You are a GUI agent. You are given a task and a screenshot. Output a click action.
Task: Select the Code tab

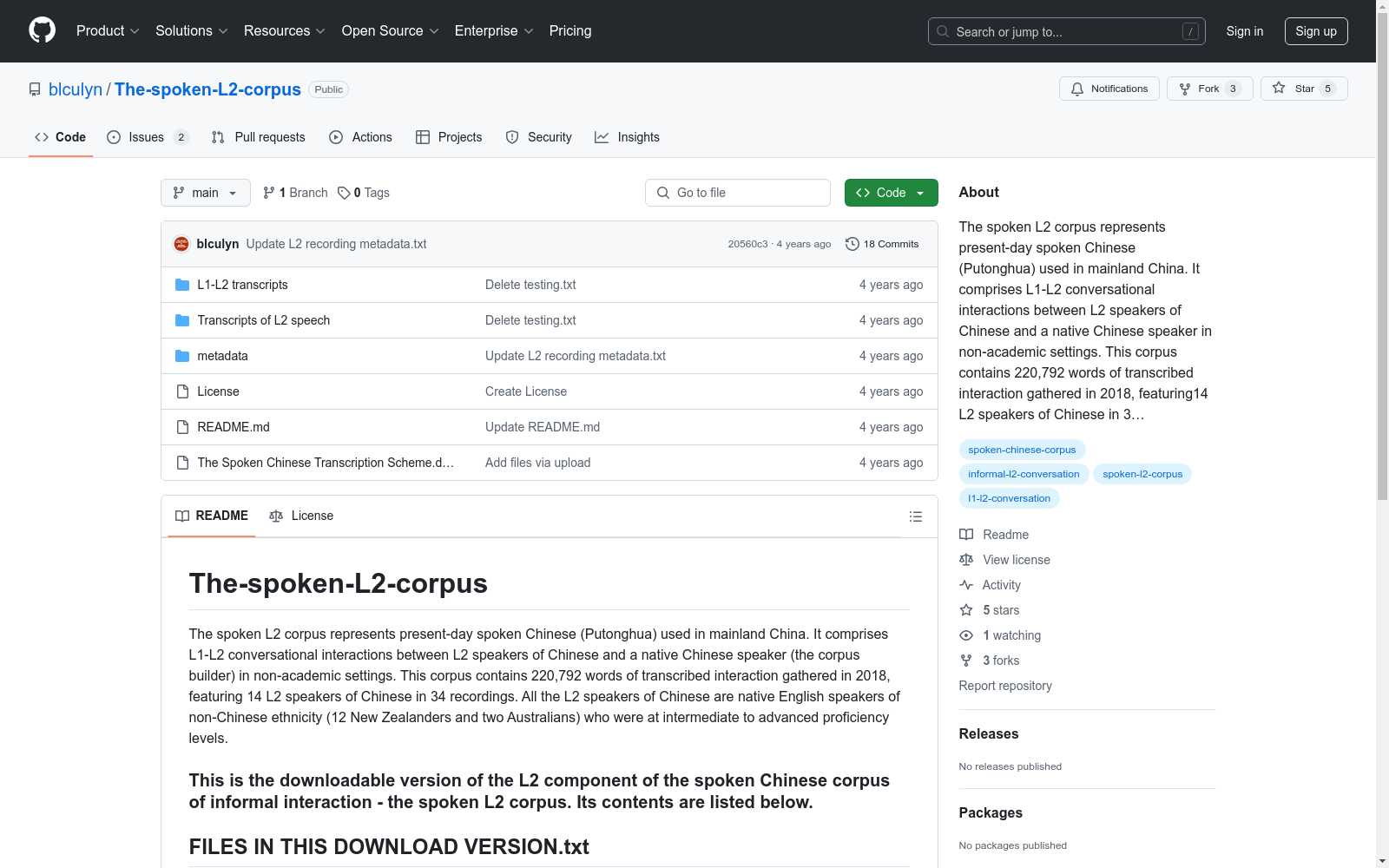tap(61, 137)
